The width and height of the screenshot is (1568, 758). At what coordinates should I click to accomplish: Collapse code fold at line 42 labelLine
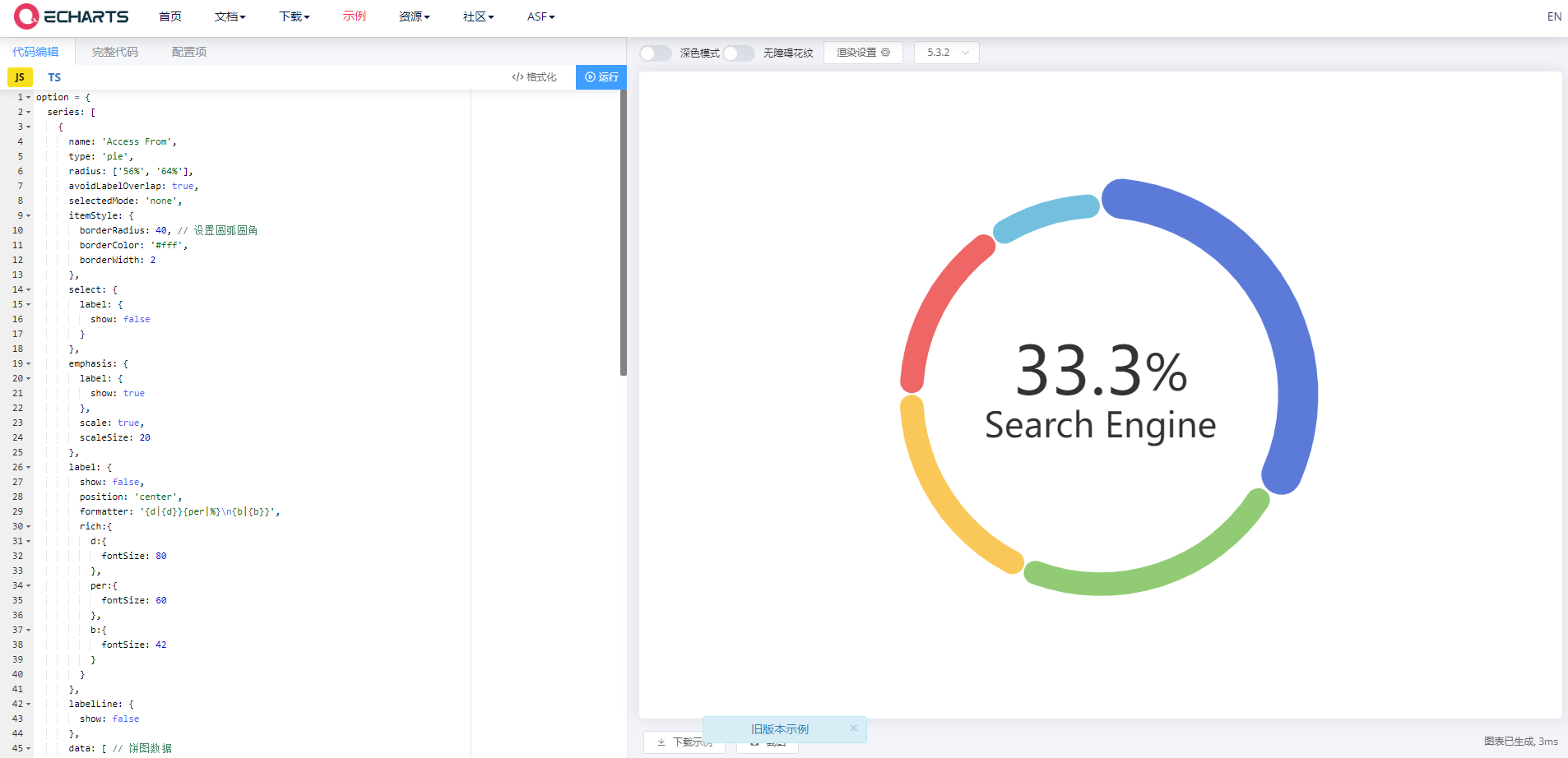click(x=28, y=704)
